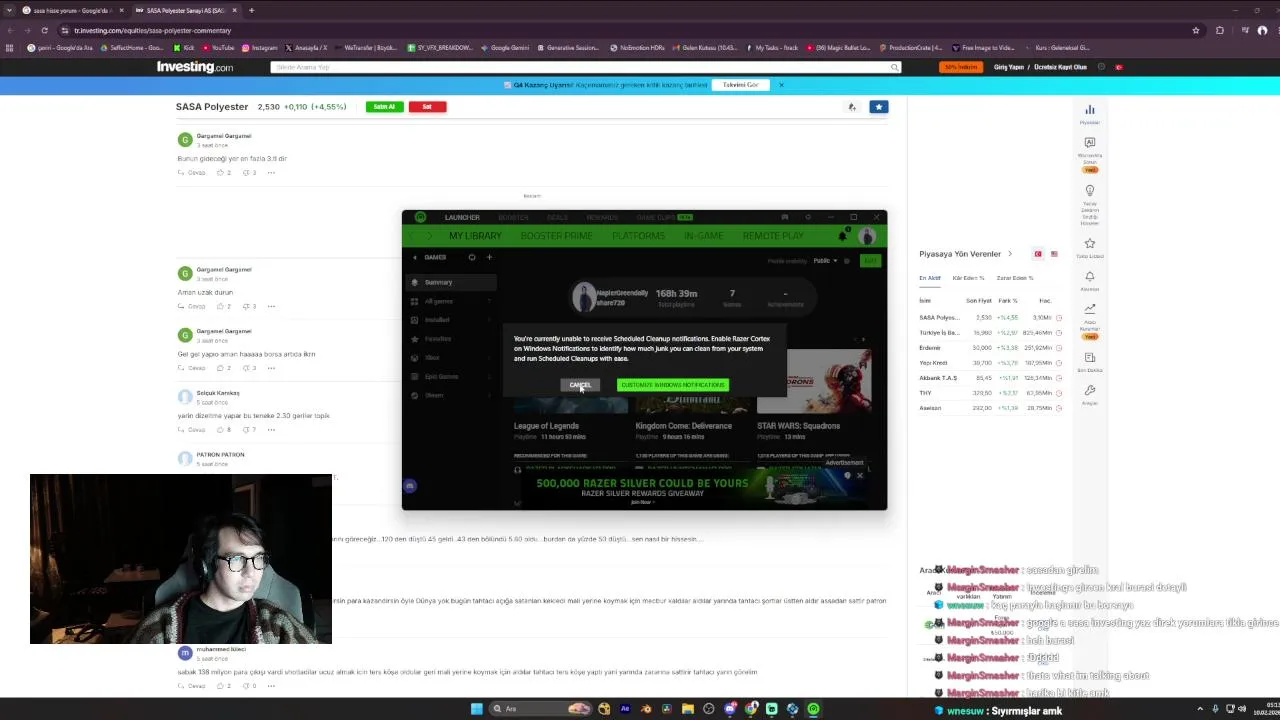
Task: Open the AI assistant icon in sidebar
Action: [x=1089, y=143]
